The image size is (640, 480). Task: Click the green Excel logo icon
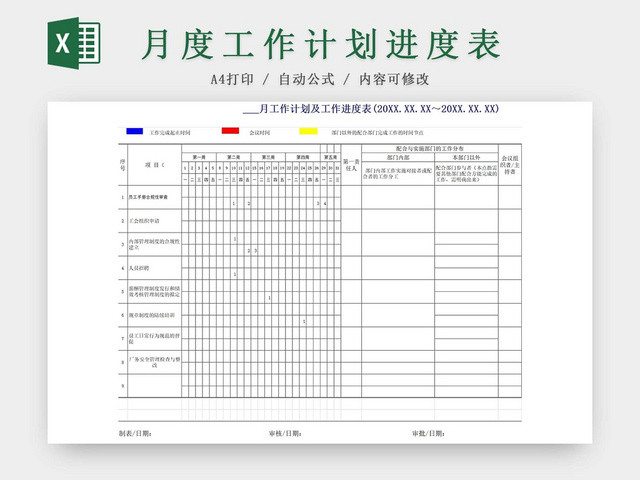74,43
